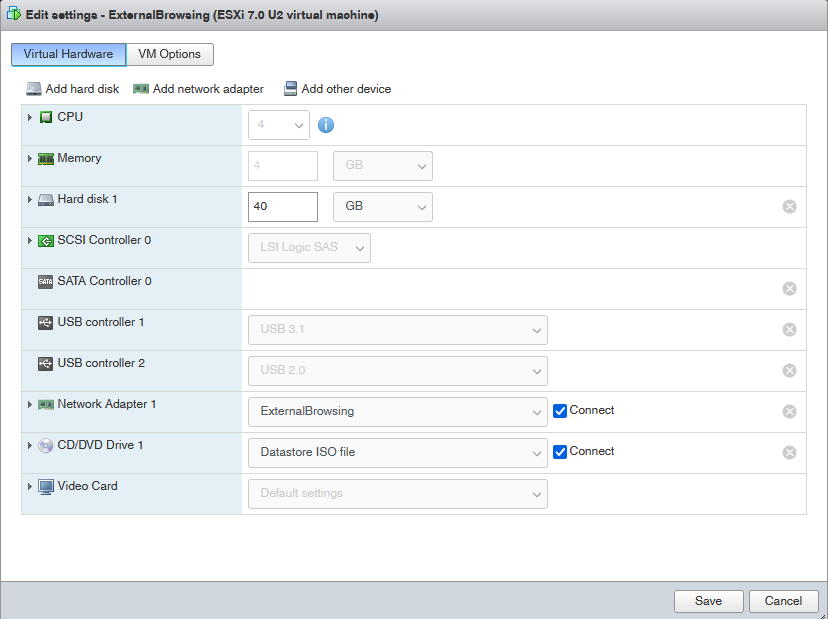Uncheck Connect for CD/DVD Drive 1
Screen dimensions: 828x619
[x=559, y=451]
